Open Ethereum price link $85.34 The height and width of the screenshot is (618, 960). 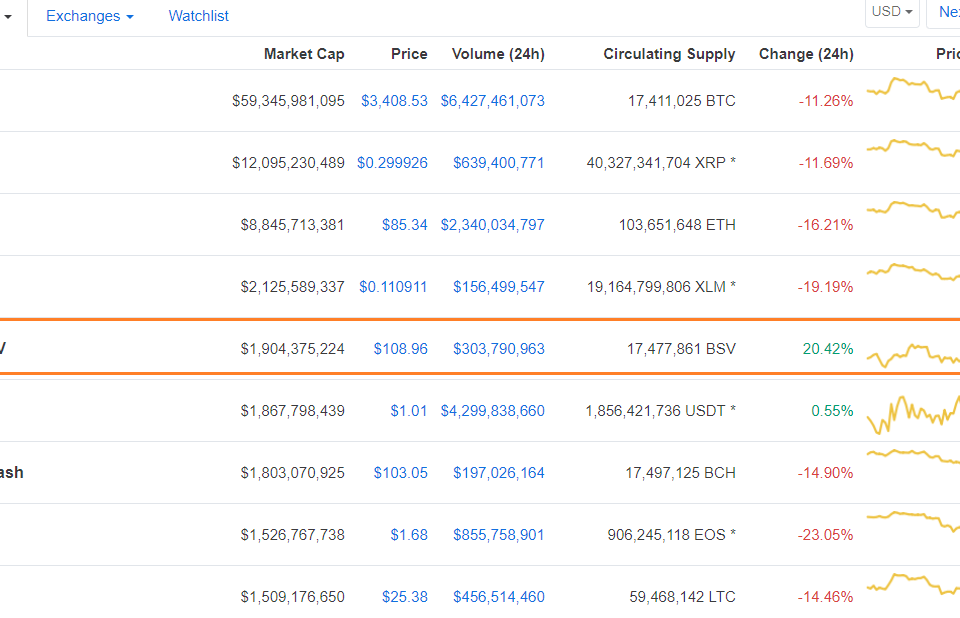pyautogui.click(x=405, y=225)
